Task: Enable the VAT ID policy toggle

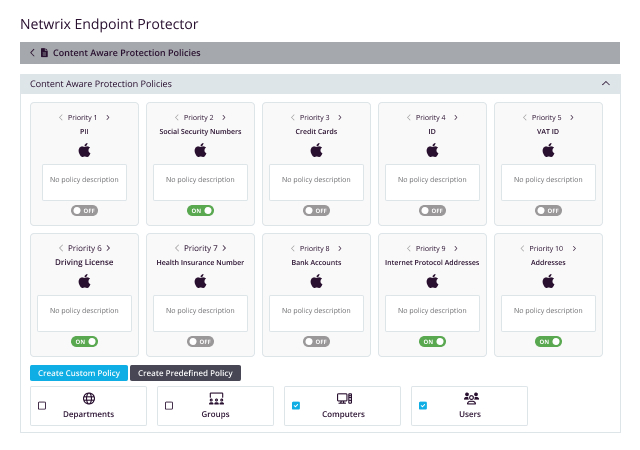Action: 548,211
